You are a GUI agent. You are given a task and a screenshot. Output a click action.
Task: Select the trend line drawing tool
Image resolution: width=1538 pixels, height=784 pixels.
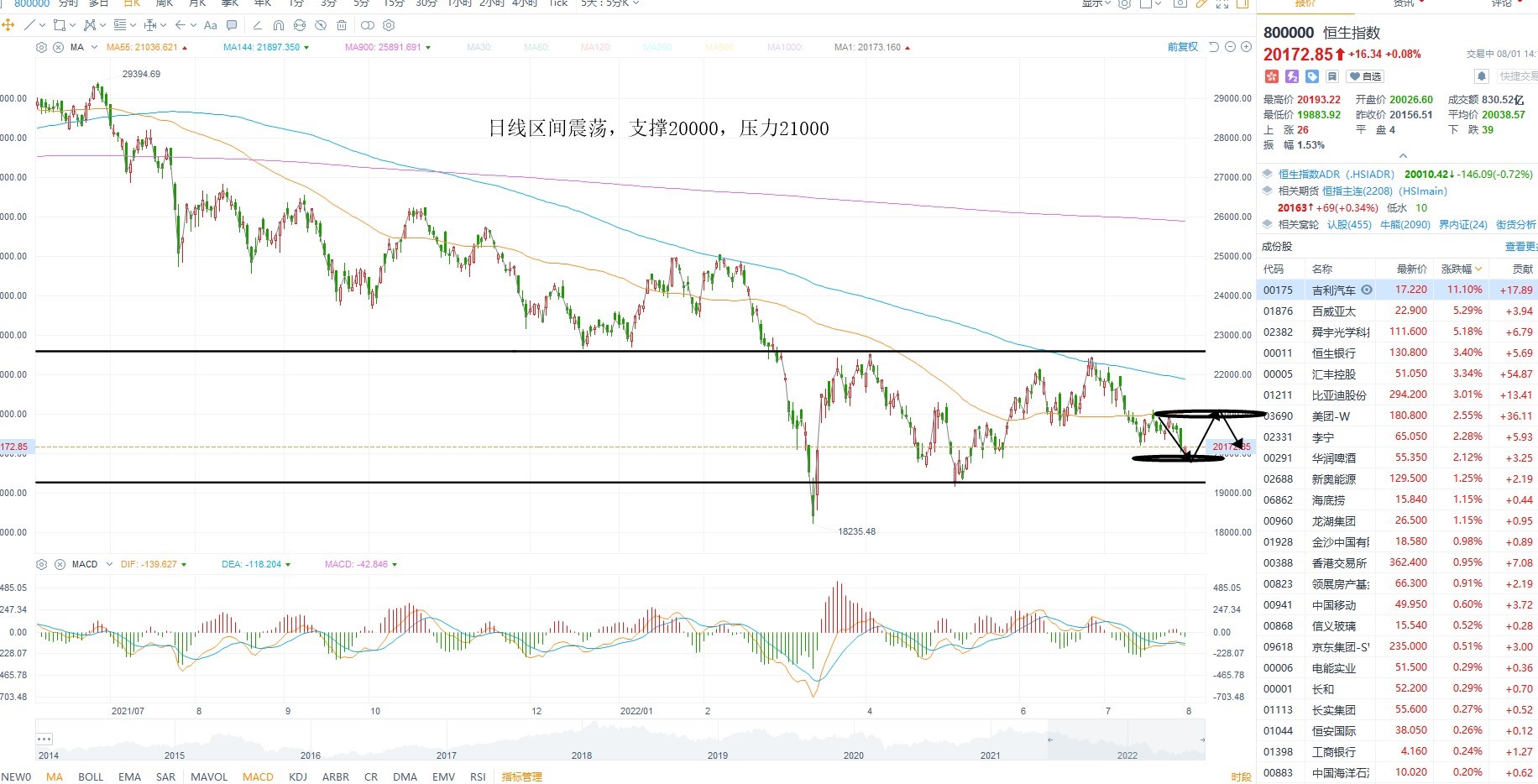pos(30,25)
